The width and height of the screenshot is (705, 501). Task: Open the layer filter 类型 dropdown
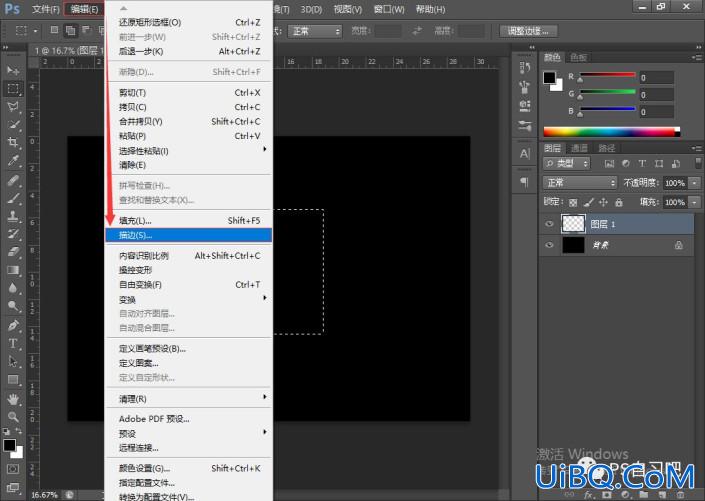tap(567, 163)
